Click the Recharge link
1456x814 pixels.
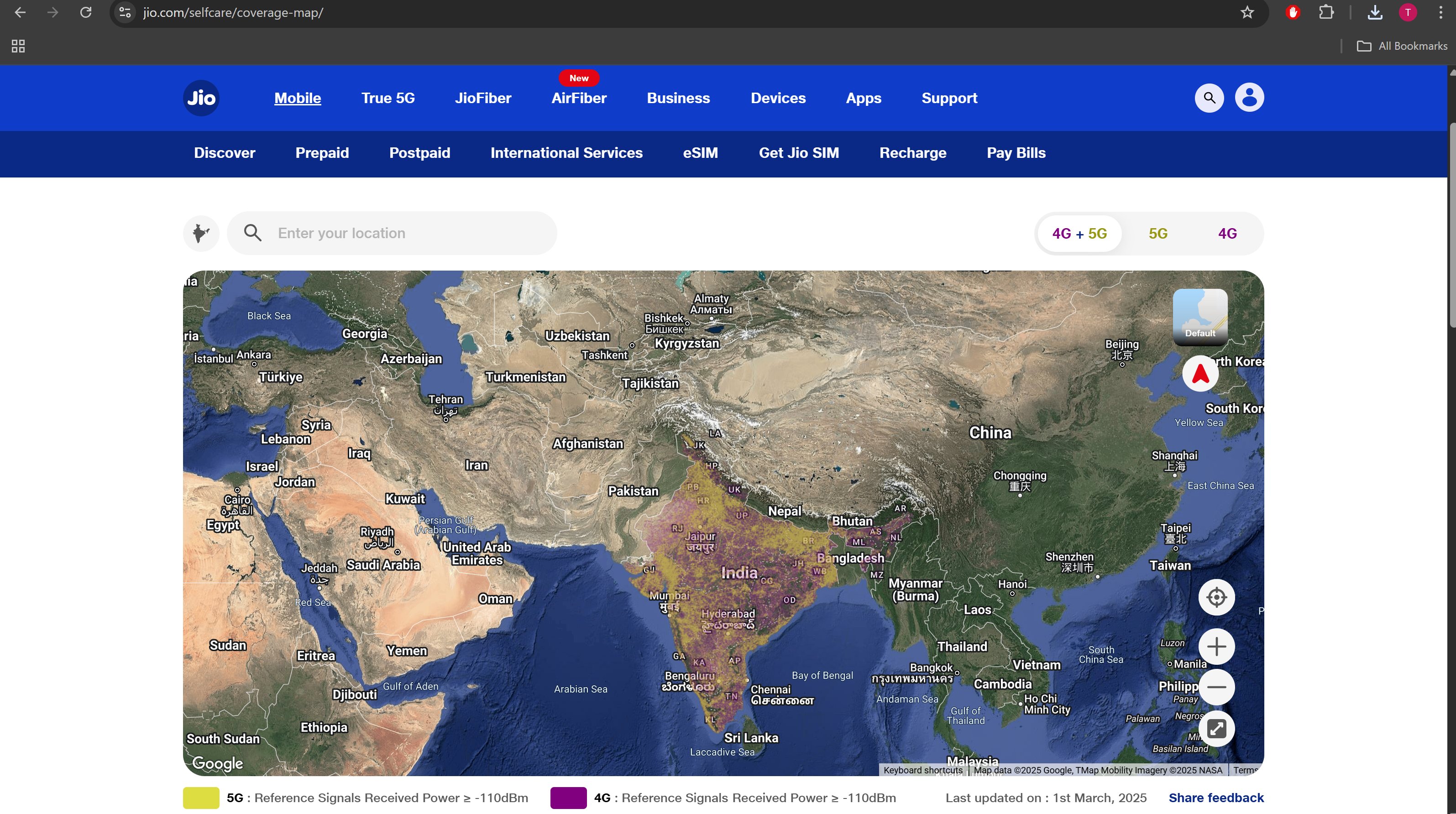(912, 153)
